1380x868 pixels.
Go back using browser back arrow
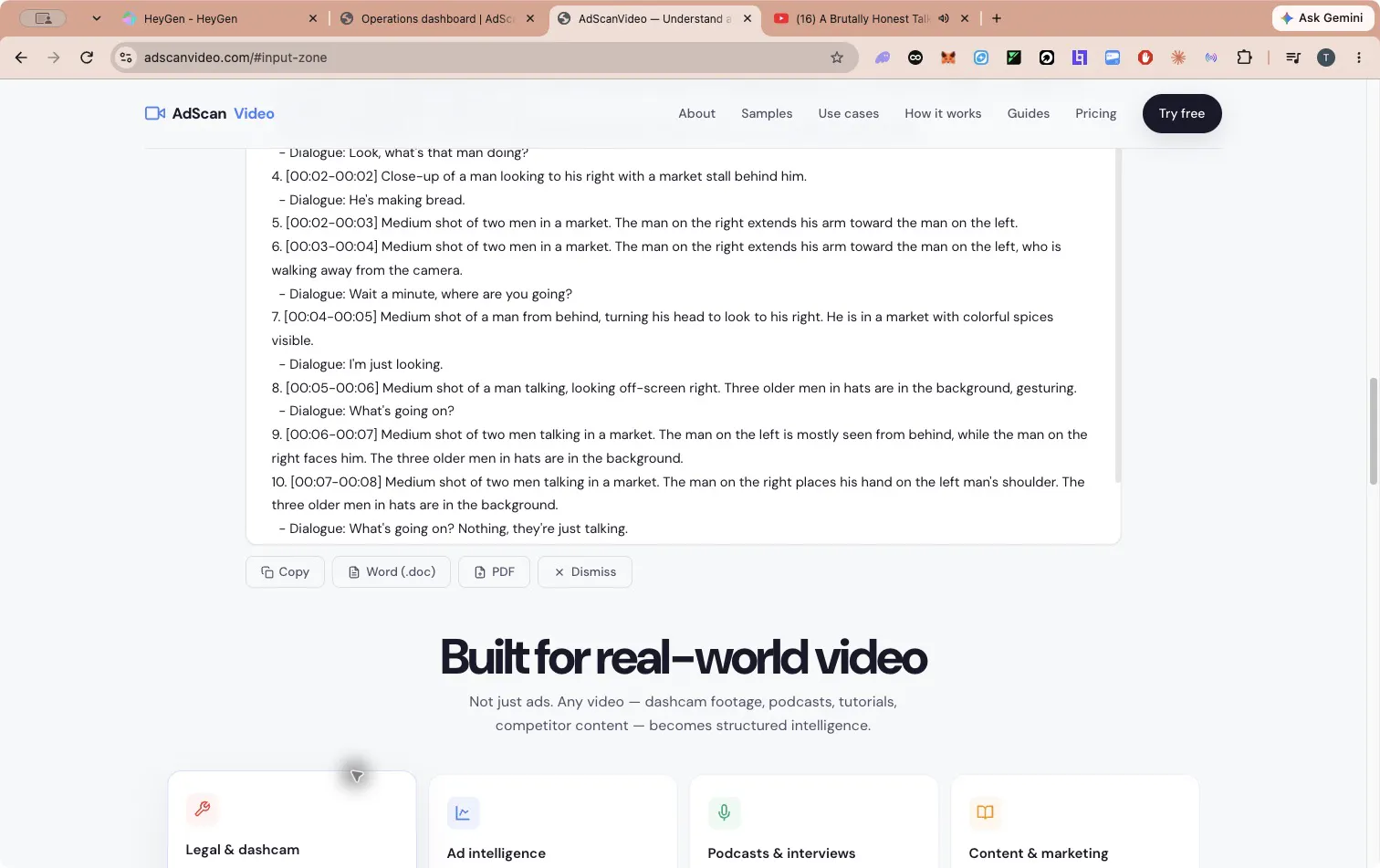pos(21,58)
